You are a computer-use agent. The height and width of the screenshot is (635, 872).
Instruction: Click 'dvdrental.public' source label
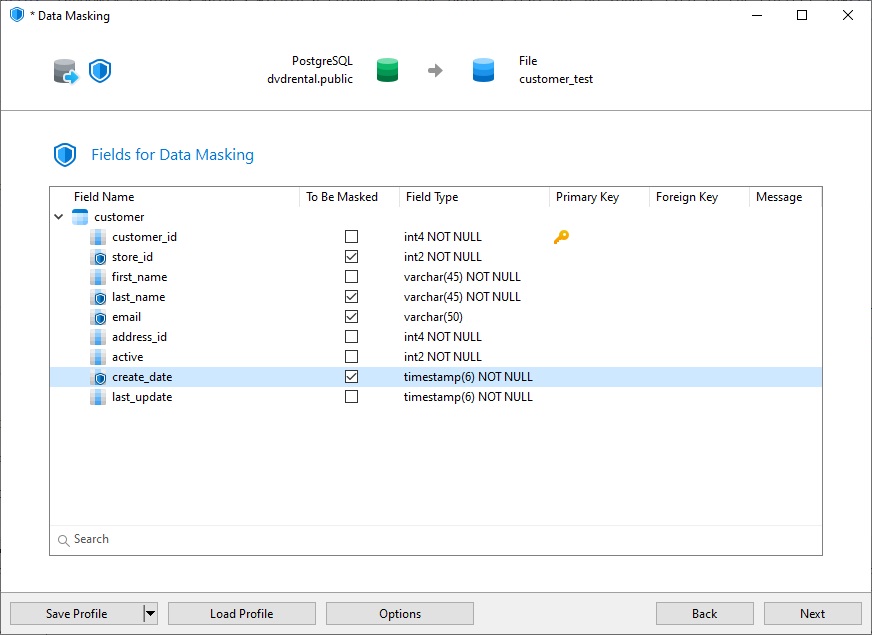tap(310, 79)
